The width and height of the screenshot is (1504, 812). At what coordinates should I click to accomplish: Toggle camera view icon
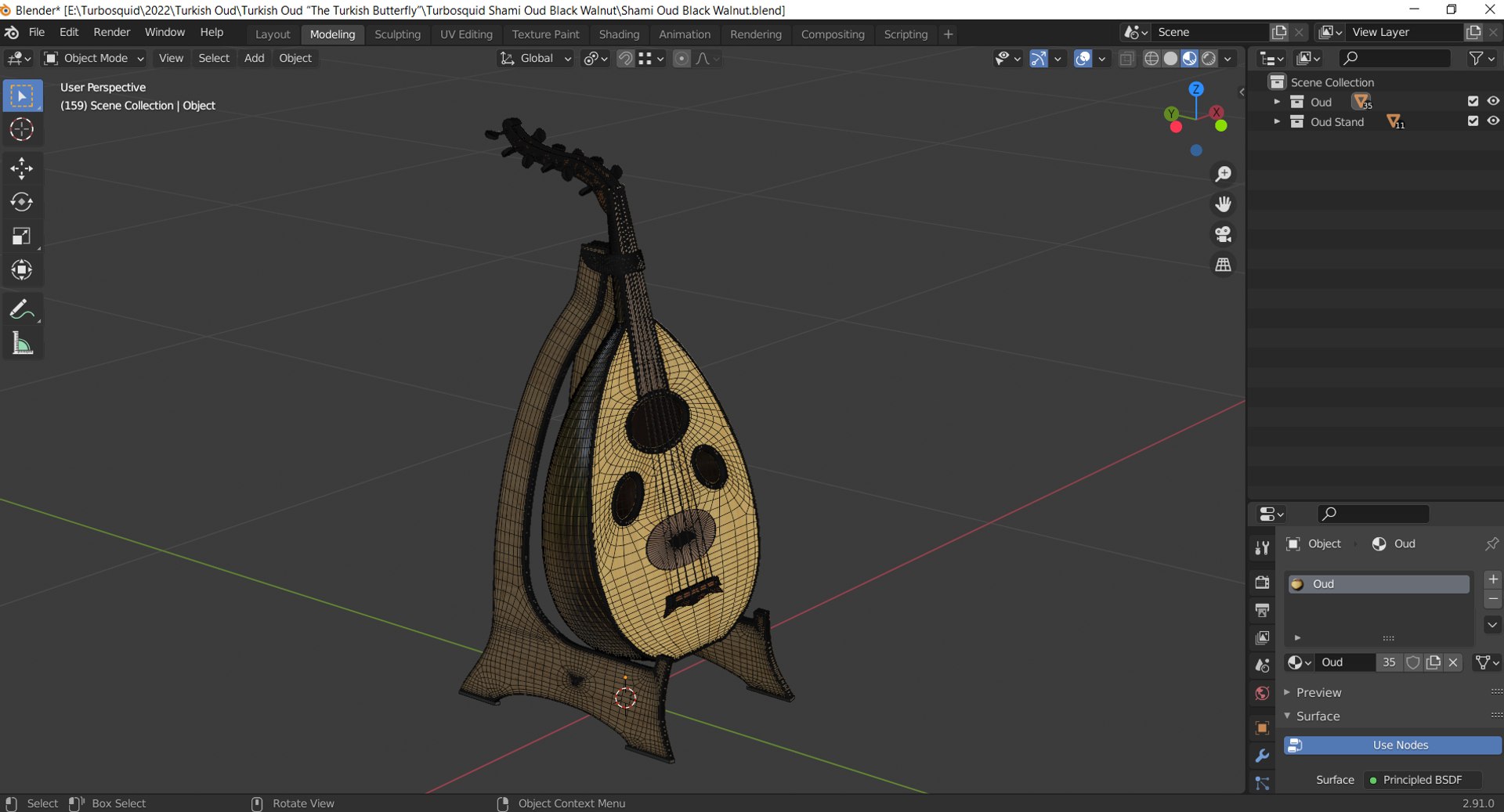tap(1223, 234)
